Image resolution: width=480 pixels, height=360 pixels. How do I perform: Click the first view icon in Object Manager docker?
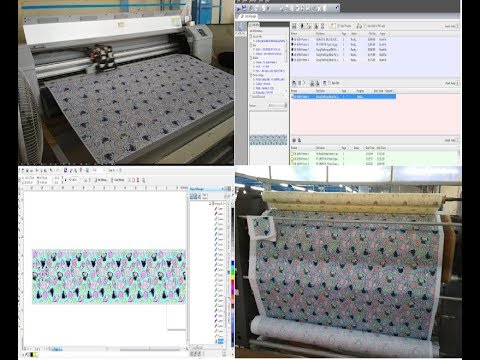click(x=192, y=197)
